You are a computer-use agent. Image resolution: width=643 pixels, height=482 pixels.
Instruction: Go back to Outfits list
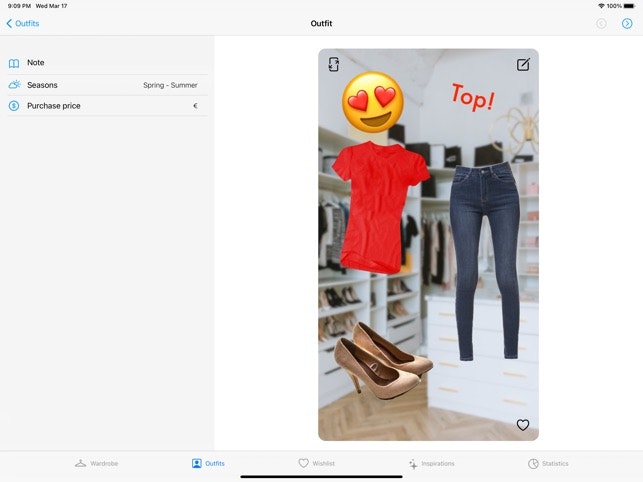pyautogui.click(x=23, y=23)
